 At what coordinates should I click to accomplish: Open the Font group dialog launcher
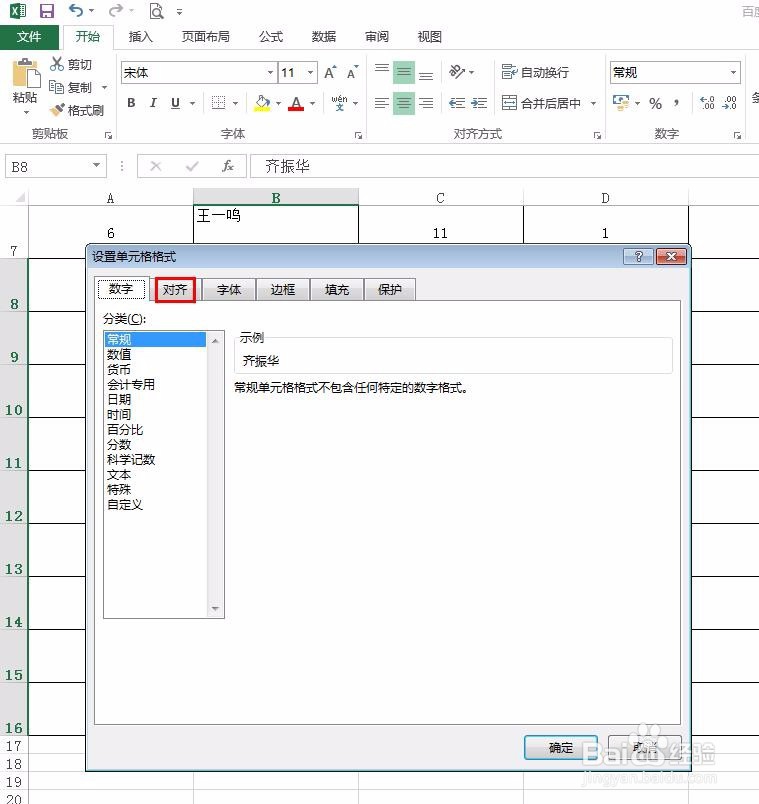tap(358, 135)
